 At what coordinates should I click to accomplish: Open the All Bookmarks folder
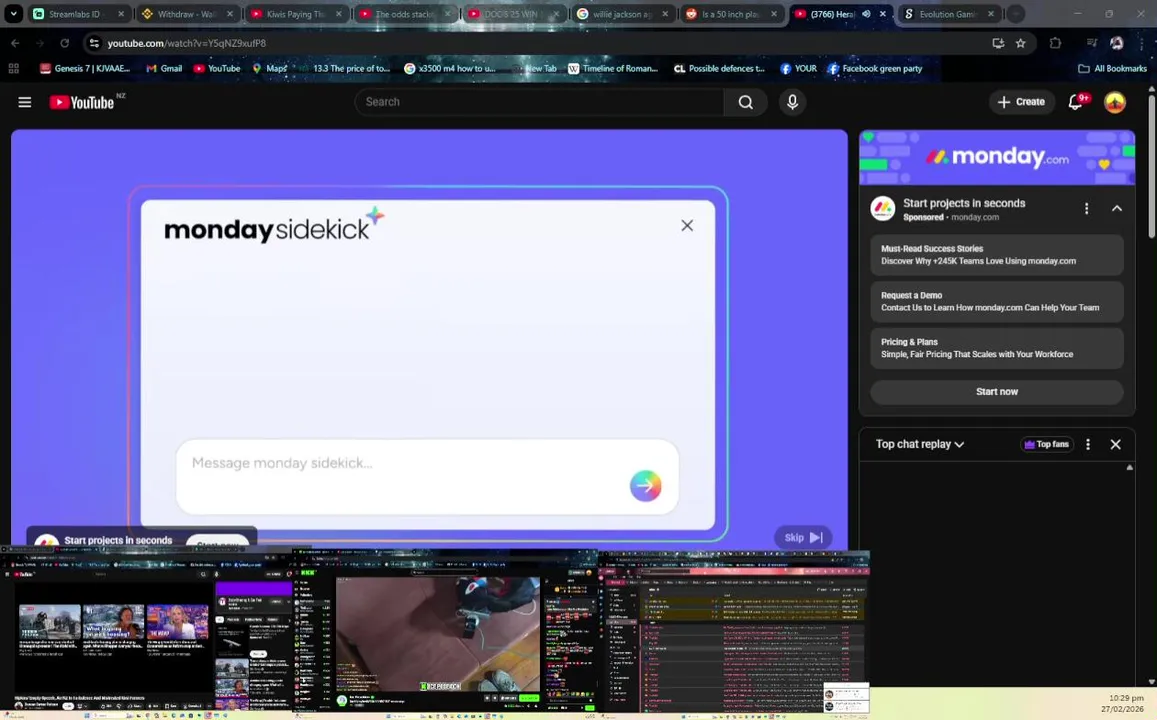[1112, 69]
